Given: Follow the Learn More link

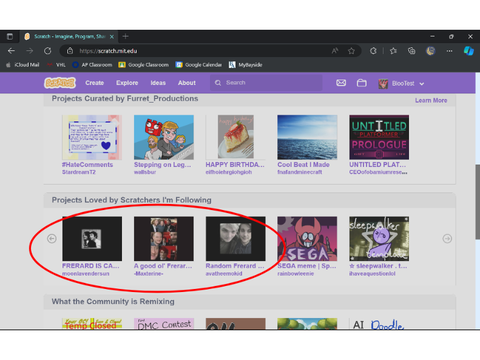Looking at the screenshot, I should click(431, 100).
